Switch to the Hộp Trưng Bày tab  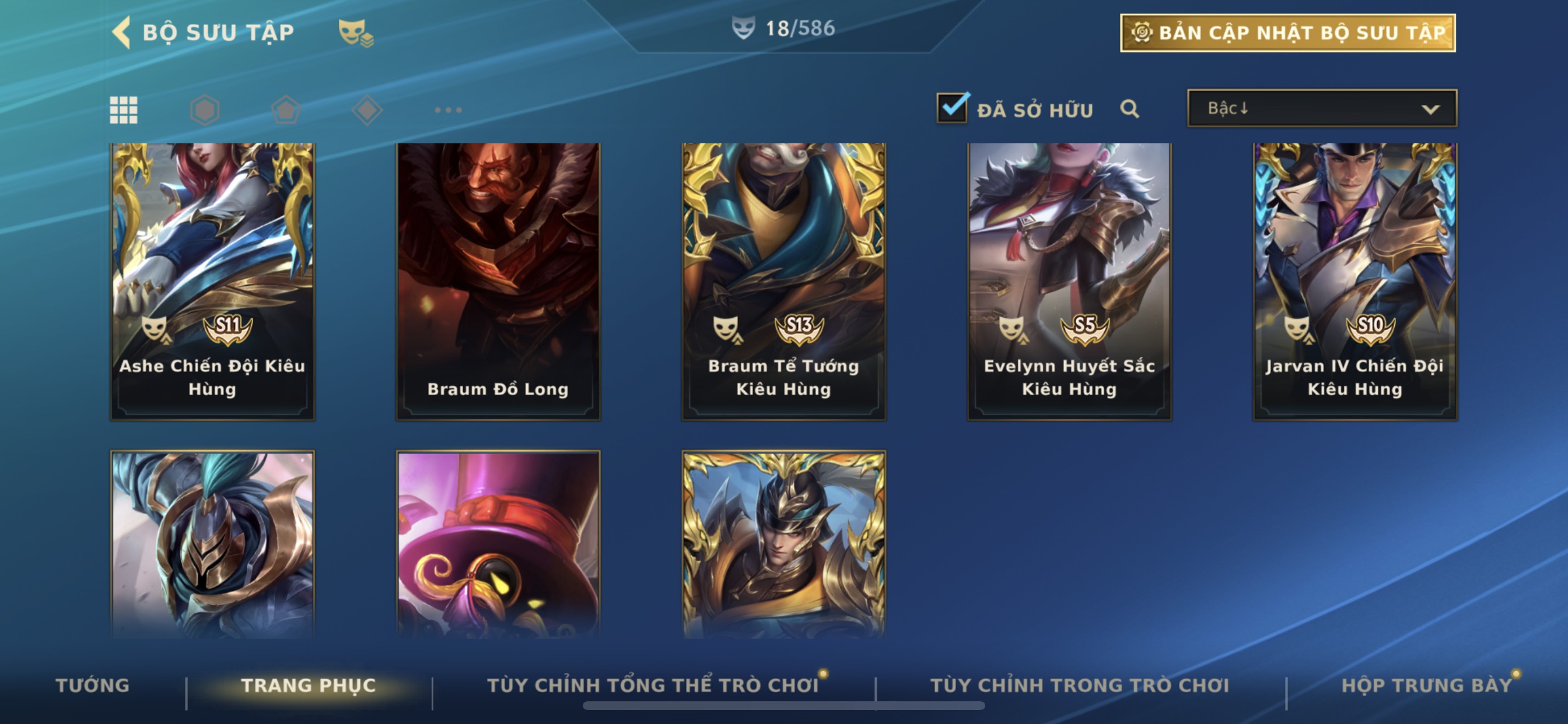tap(1427, 685)
